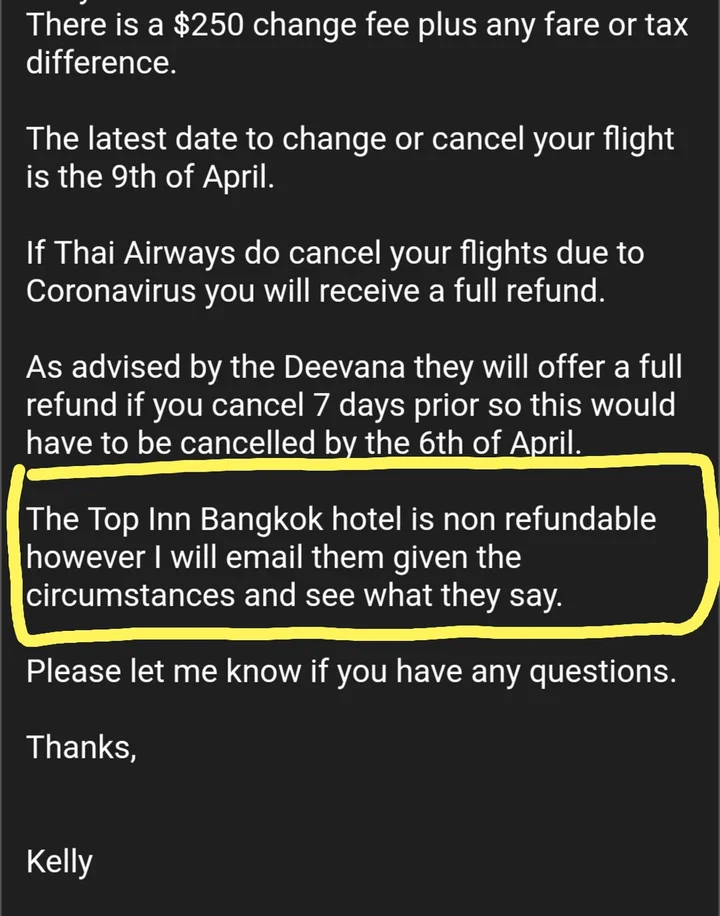Click "circumstances and see what they say."

[294, 595]
